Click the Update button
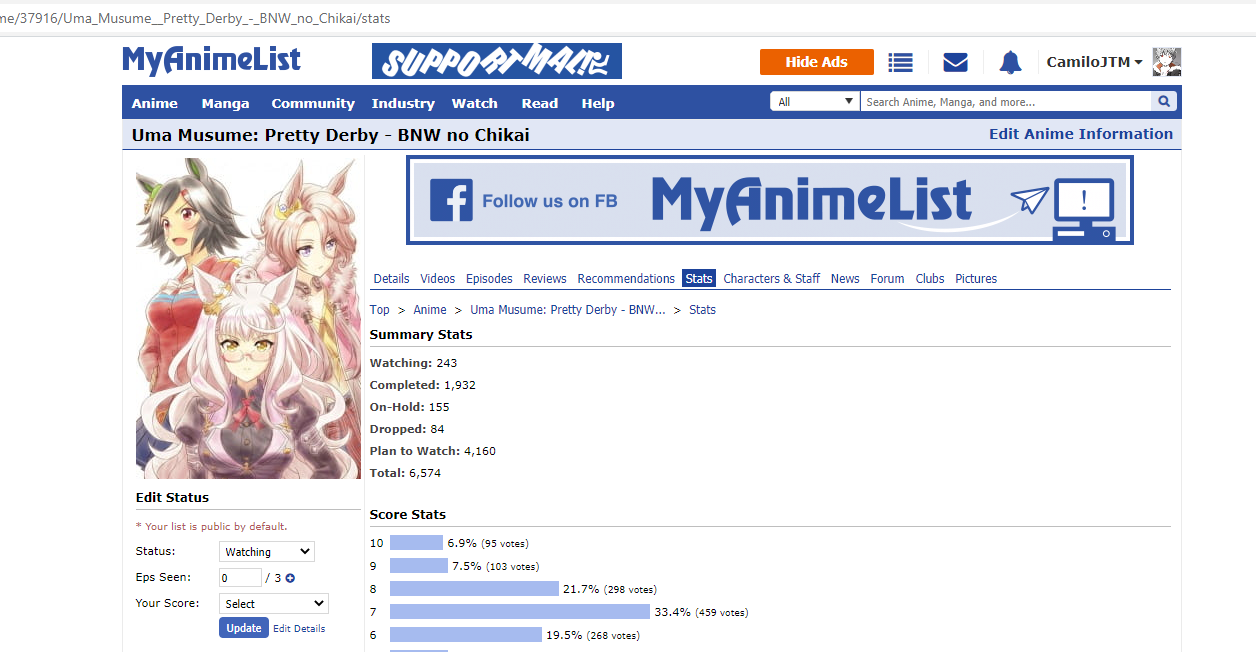The width and height of the screenshot is (1256, 652). [x=244, y=628]
